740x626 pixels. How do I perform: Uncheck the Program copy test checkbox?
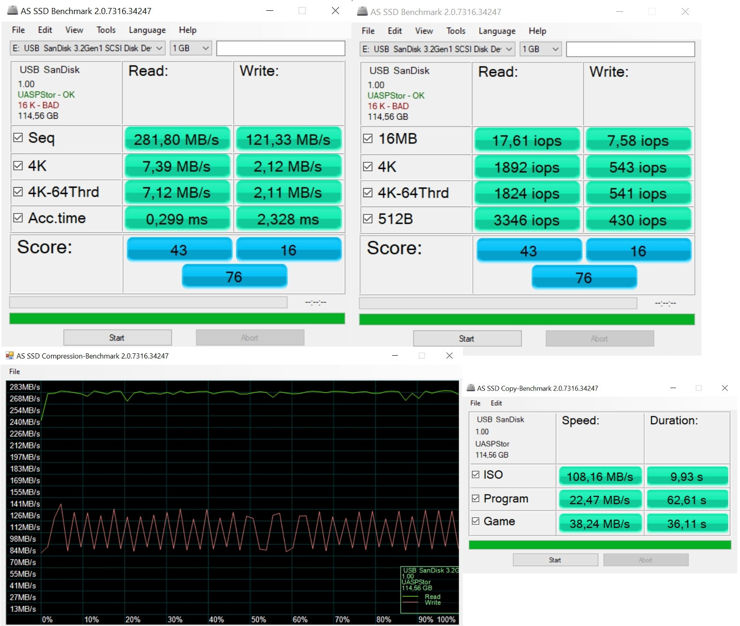pyautogui.click(x=475, y=498)
